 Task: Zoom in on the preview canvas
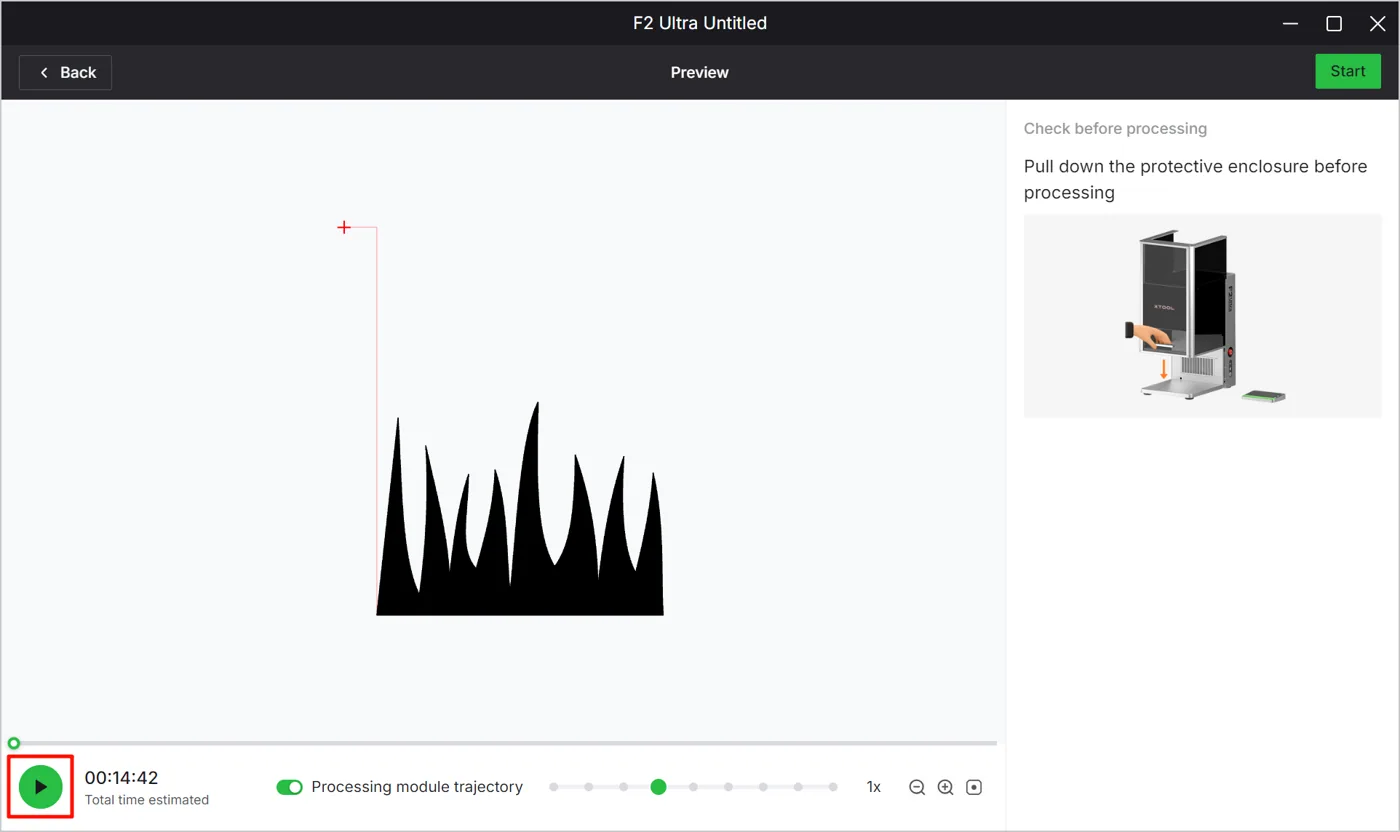point(945,787)
